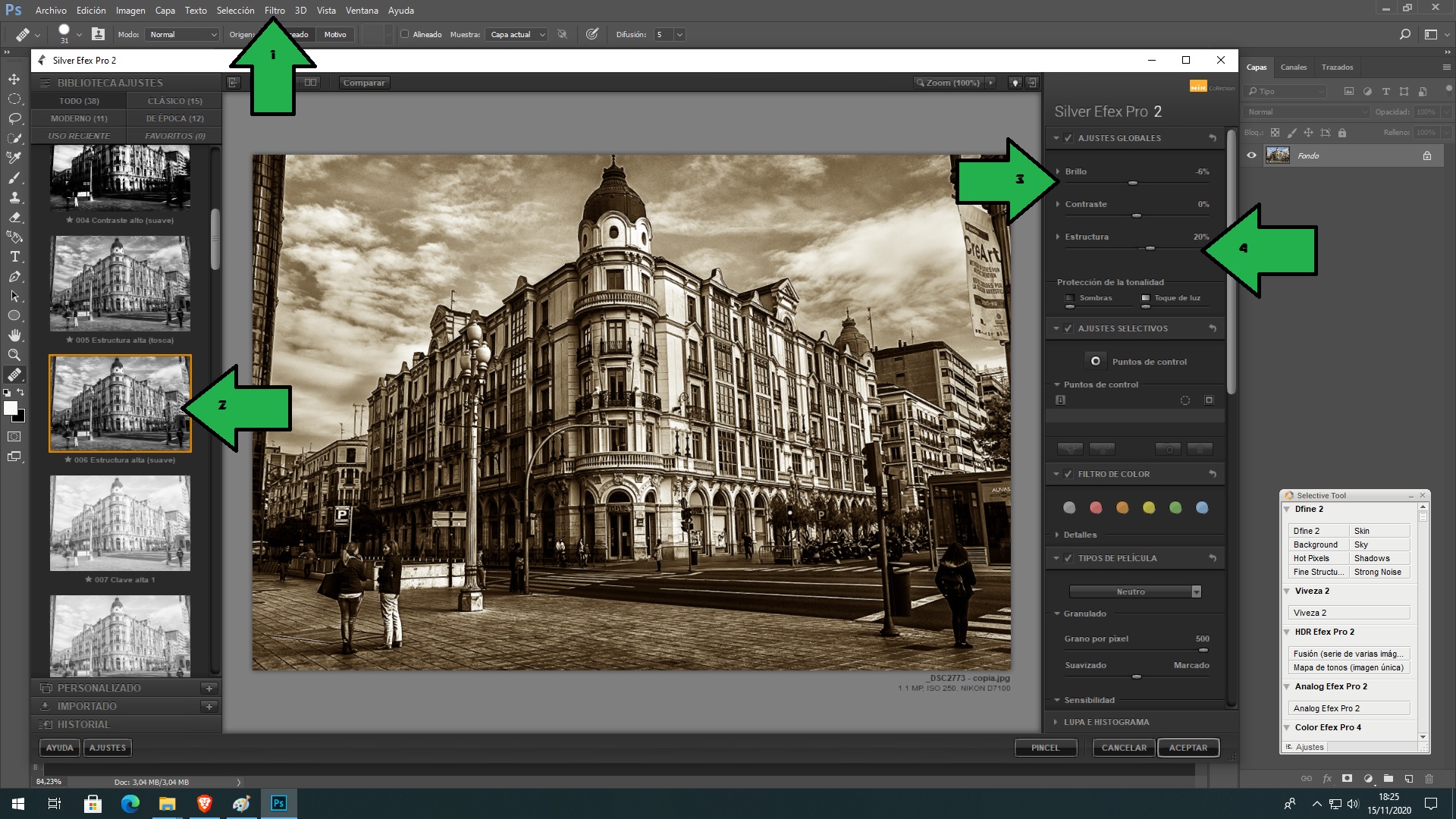Toggle the Ajustes Selectivos checkbox
The height and width of the screenshot is (819, 1456).
pyautogui.click(x=1068, y=328)
